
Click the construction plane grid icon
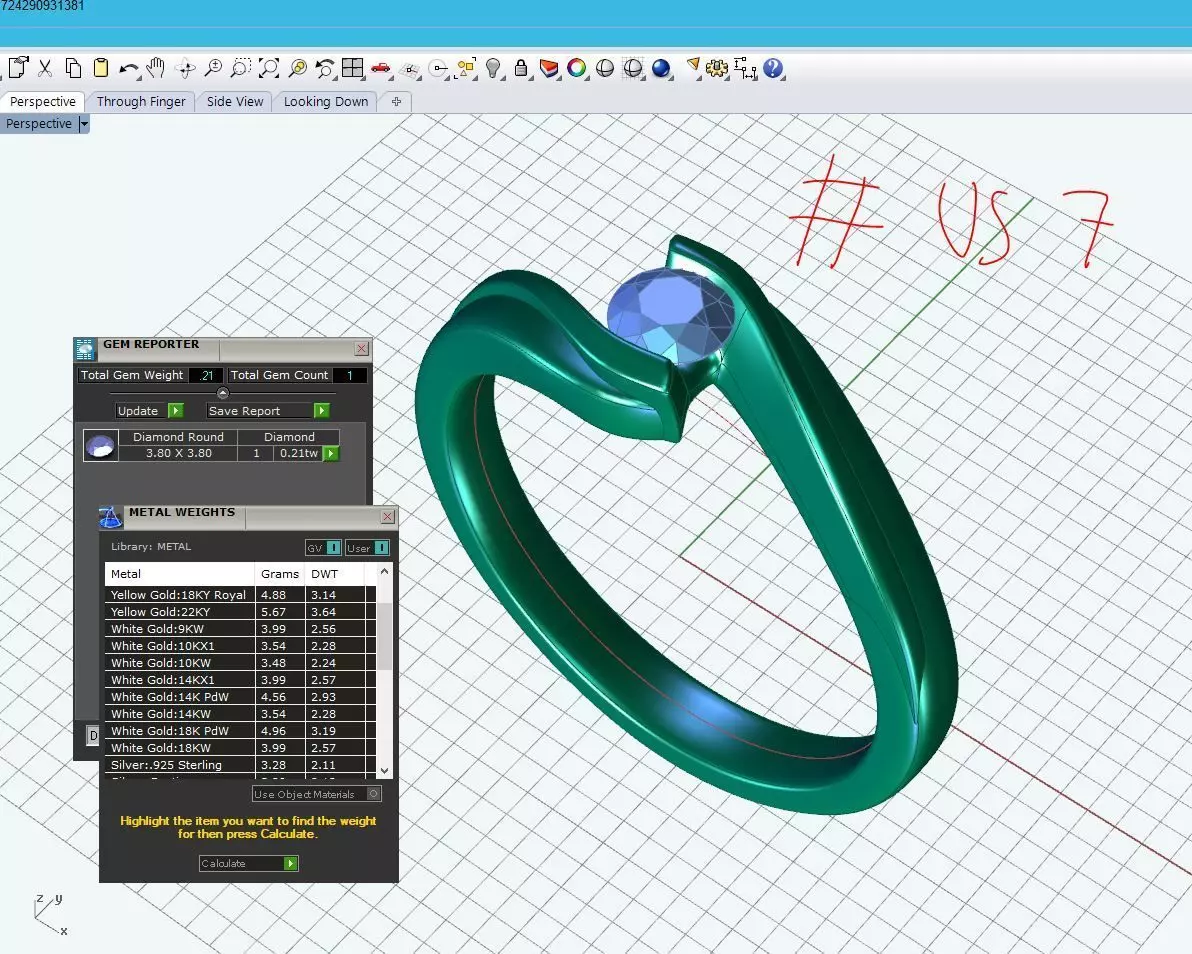411,71
